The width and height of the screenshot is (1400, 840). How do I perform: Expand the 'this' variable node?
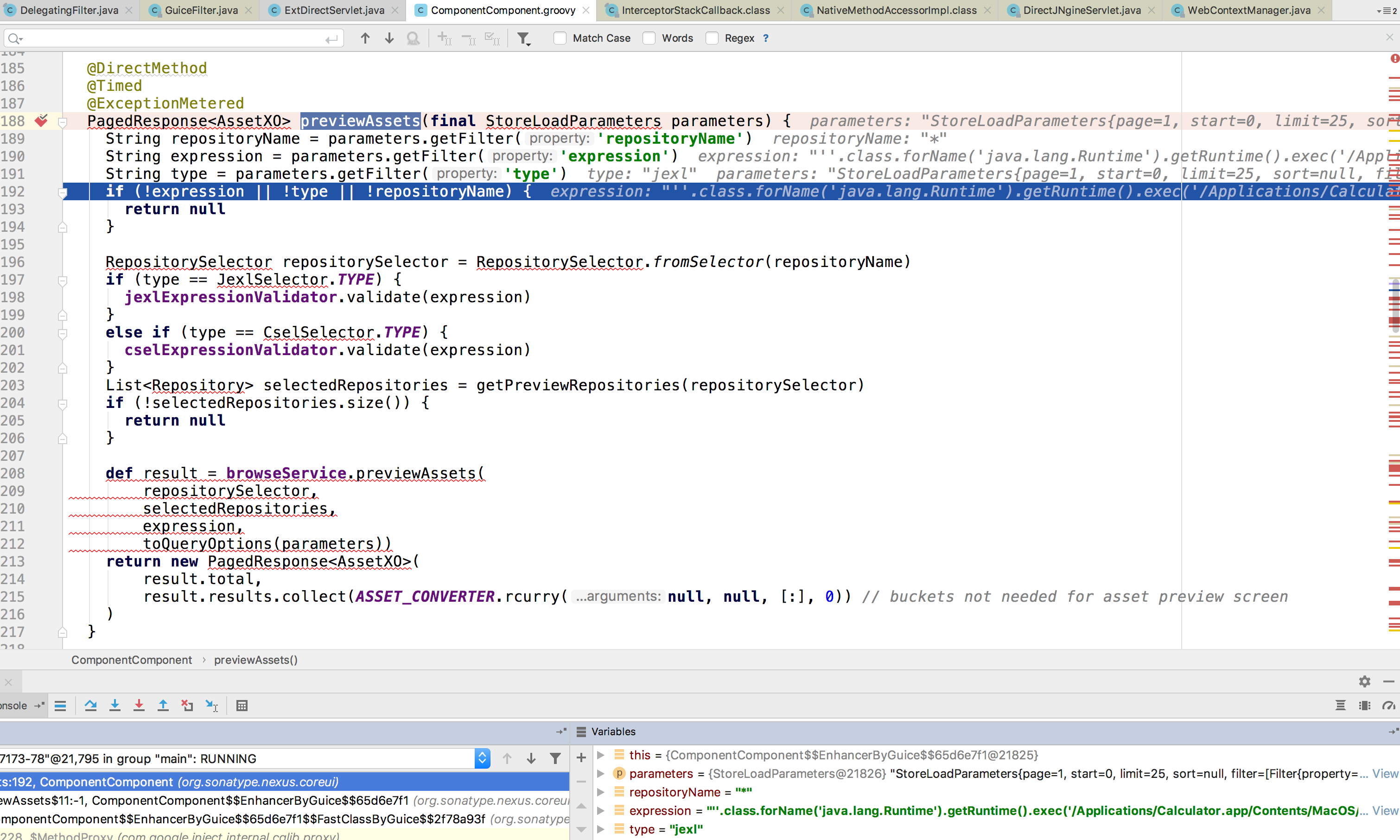[601, 755]
